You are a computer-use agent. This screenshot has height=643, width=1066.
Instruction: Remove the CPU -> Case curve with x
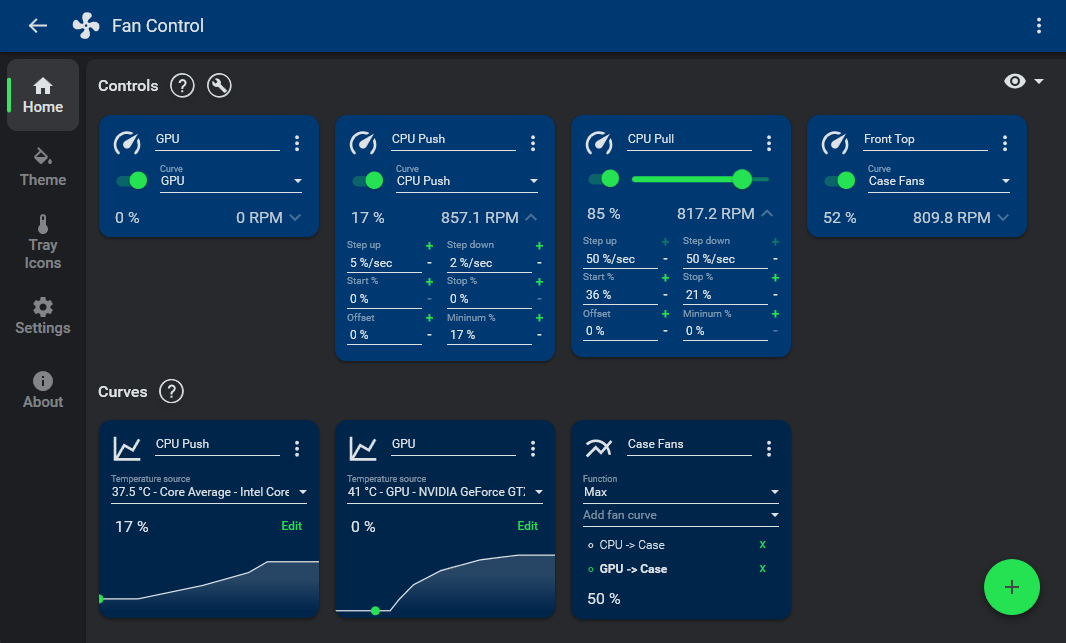point(762,545)
